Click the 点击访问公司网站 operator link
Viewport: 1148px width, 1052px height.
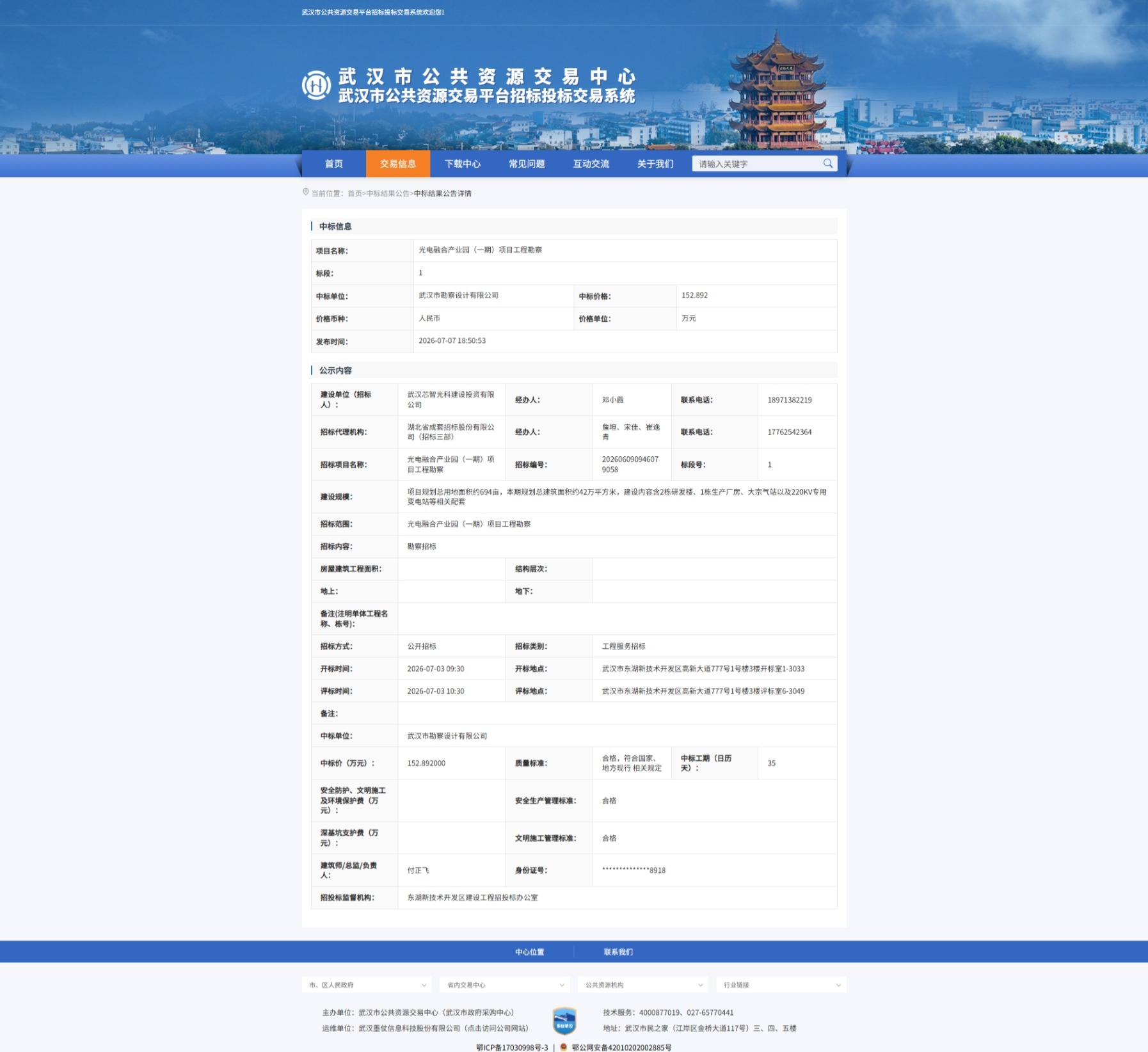coord(497,1028)
